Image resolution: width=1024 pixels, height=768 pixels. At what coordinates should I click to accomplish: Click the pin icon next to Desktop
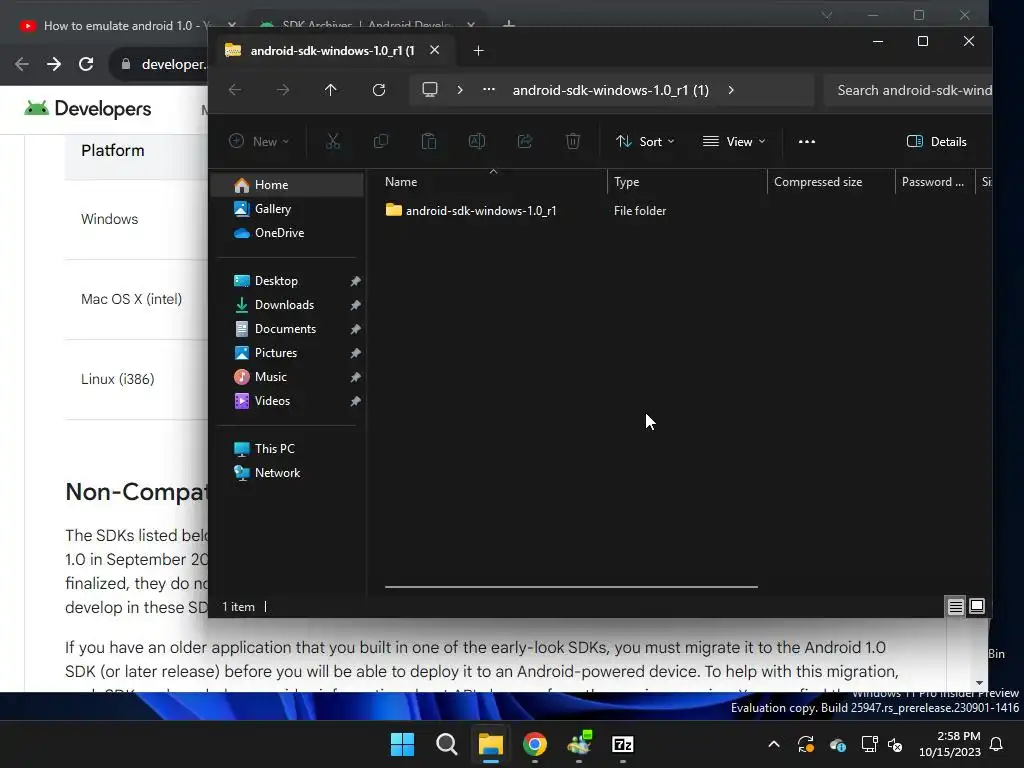click(x=355, y=281)
